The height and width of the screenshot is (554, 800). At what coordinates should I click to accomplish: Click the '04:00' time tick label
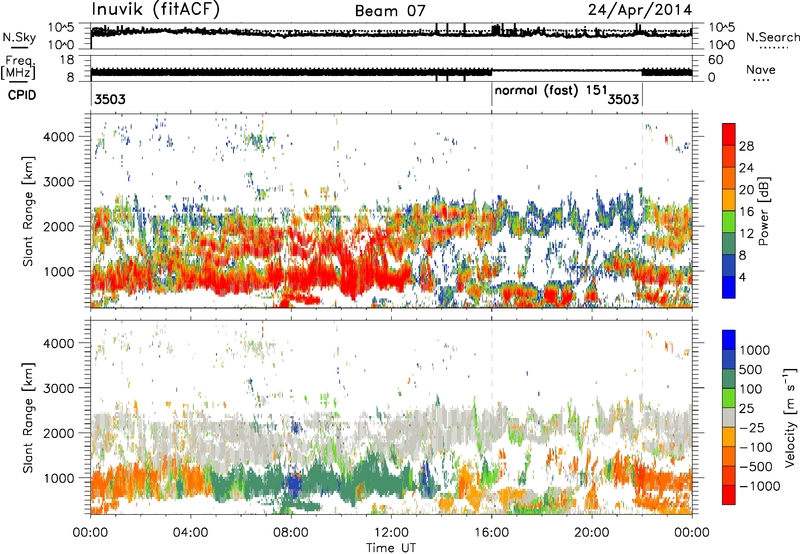[x=191, y=533]
